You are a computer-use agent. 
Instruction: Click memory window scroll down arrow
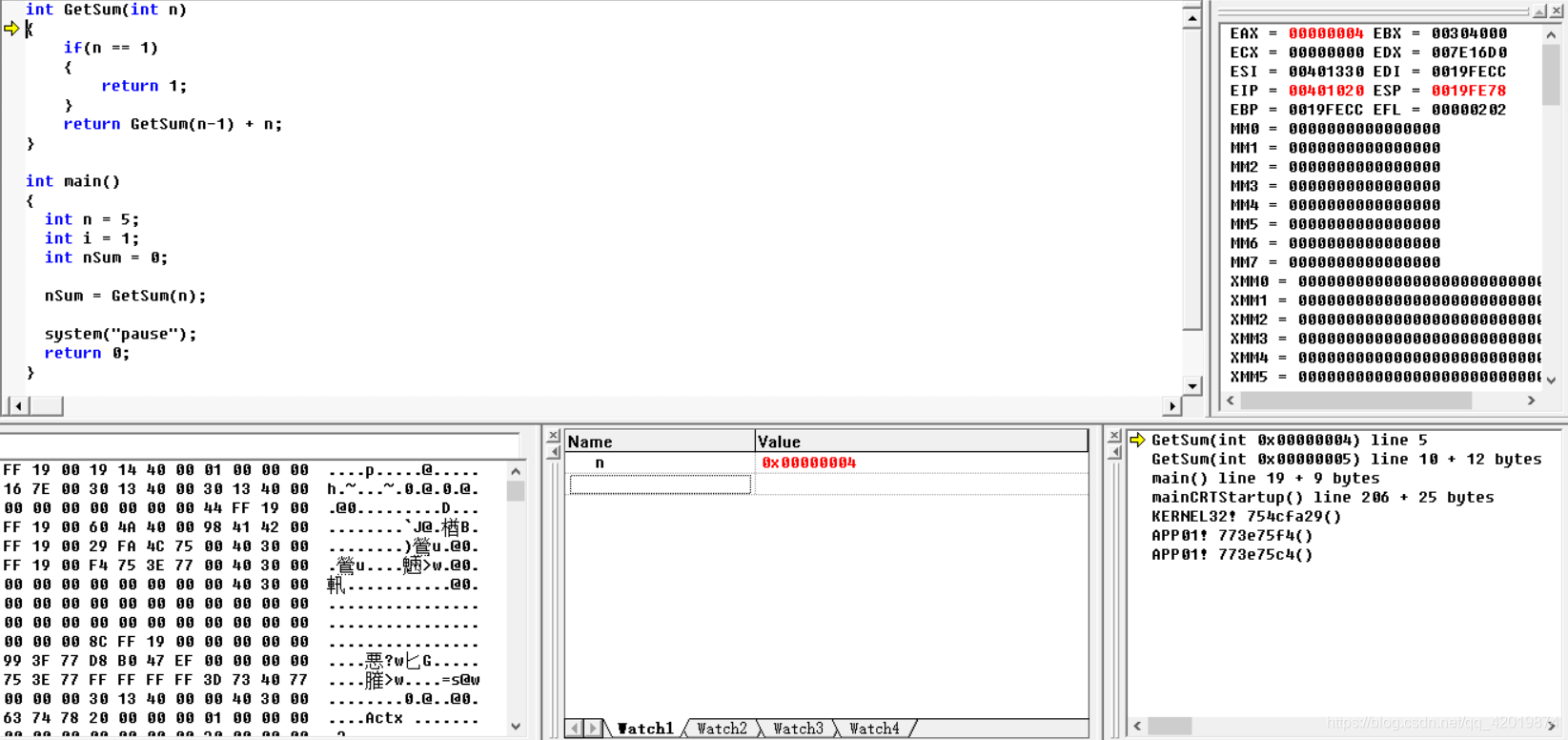point(516,727)
